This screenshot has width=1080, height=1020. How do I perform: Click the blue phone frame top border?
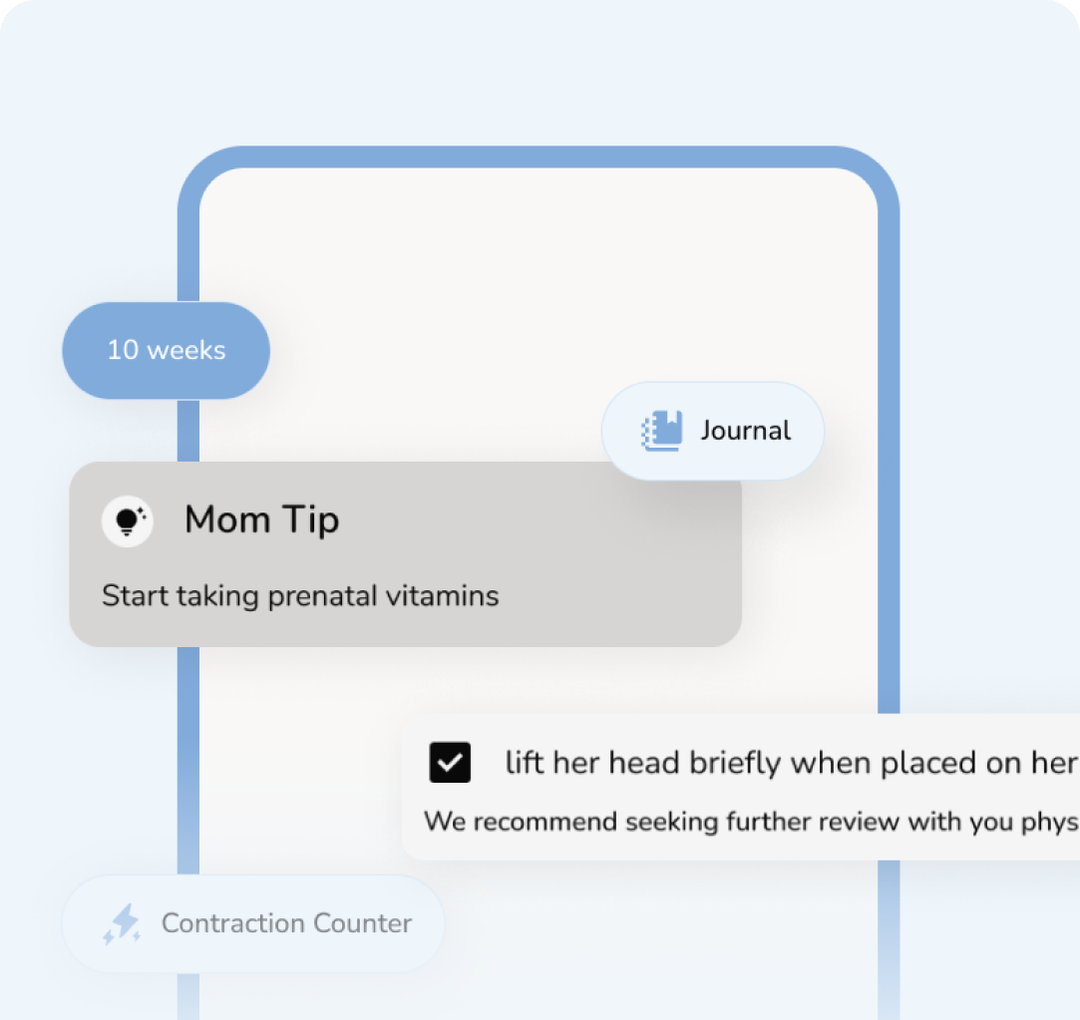click(540, 157)
